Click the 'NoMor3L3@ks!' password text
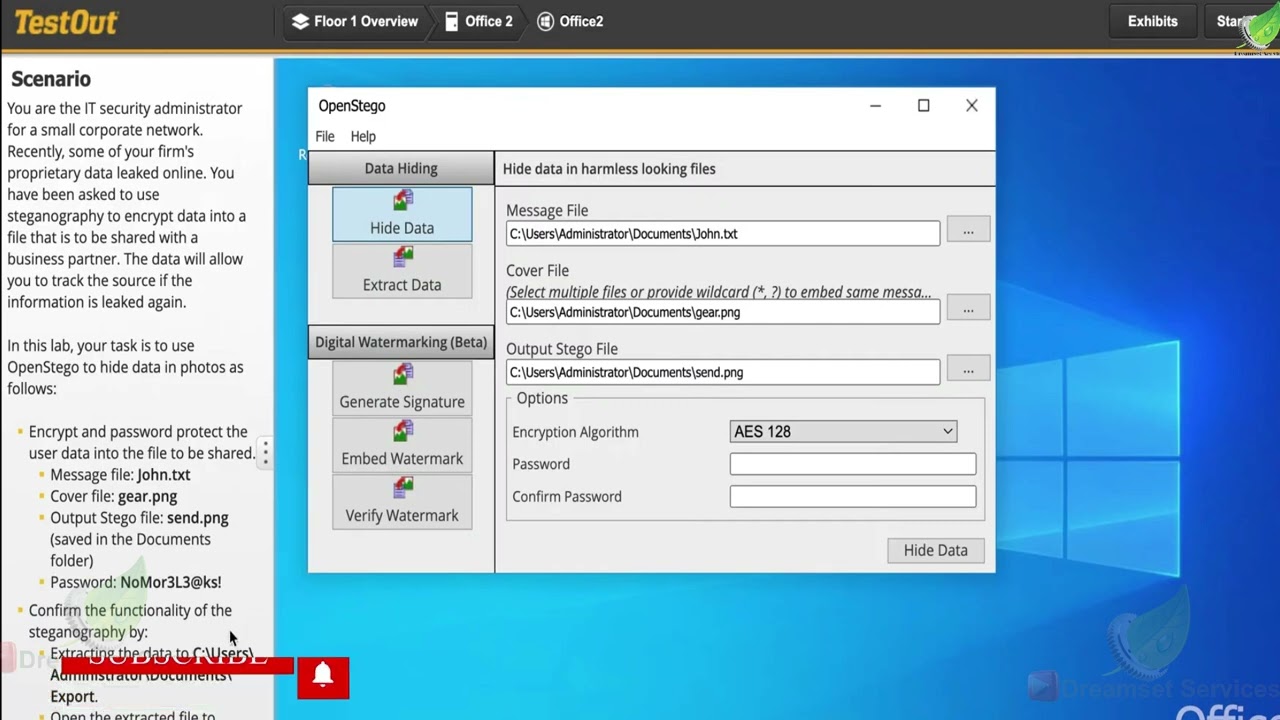1280x720 pixels. pyautogui.click(x=170, y=582)
